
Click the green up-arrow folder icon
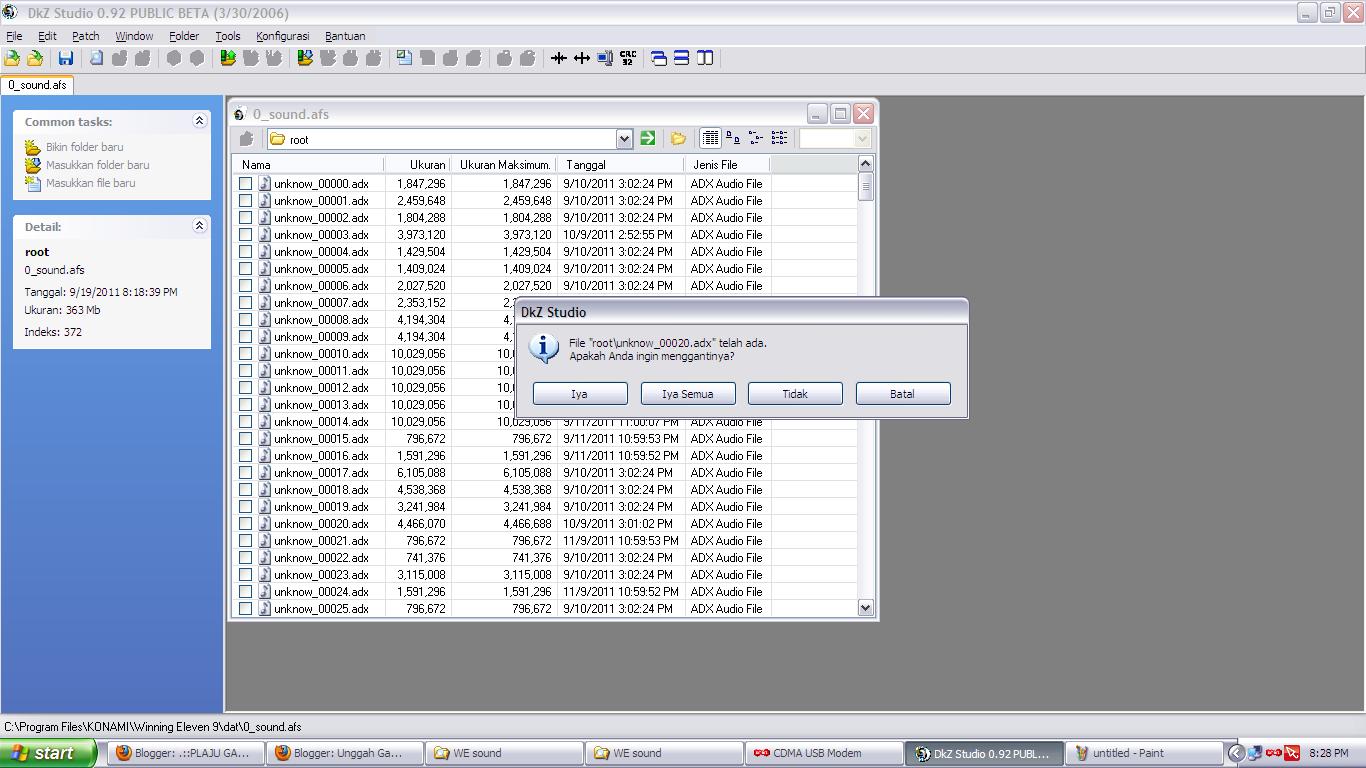[228, 58]
